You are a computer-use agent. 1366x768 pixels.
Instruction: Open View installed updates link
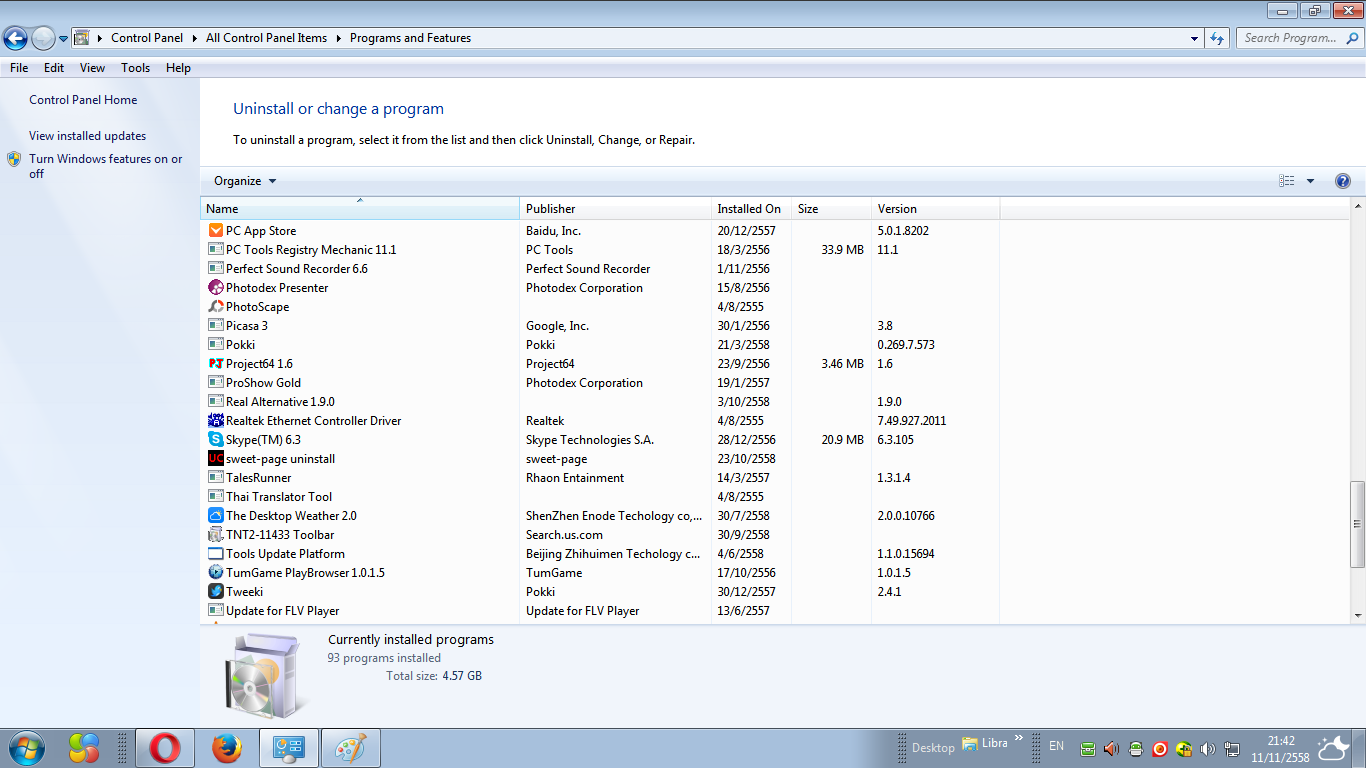pos(88,136)
